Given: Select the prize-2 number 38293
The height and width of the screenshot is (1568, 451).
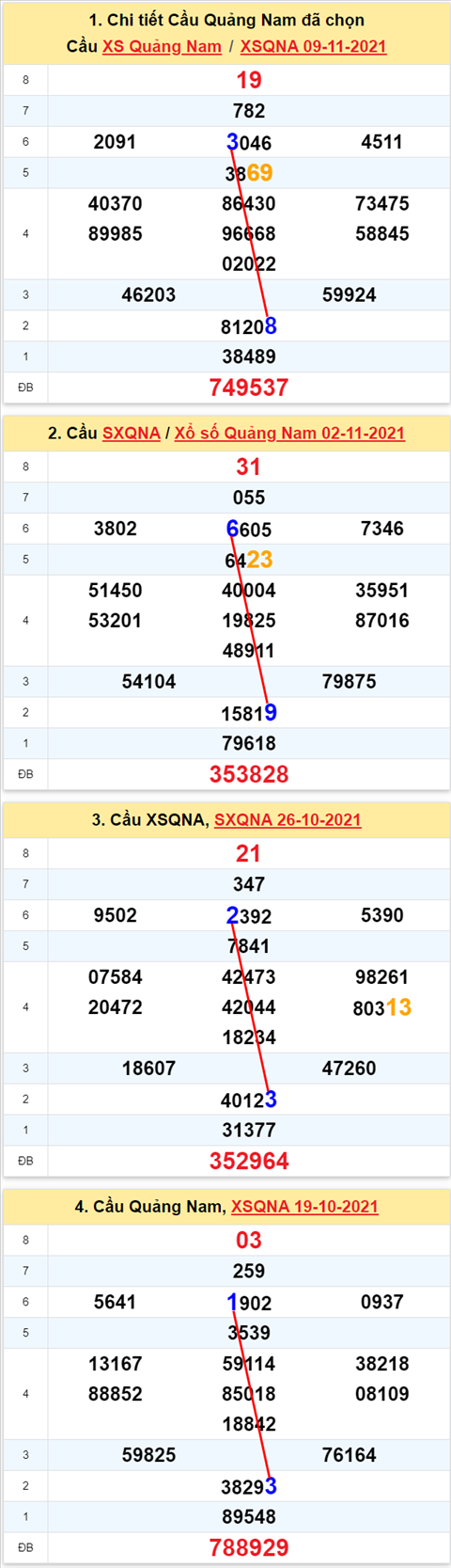Looking at the screenshot, I should click(249, 1486).
